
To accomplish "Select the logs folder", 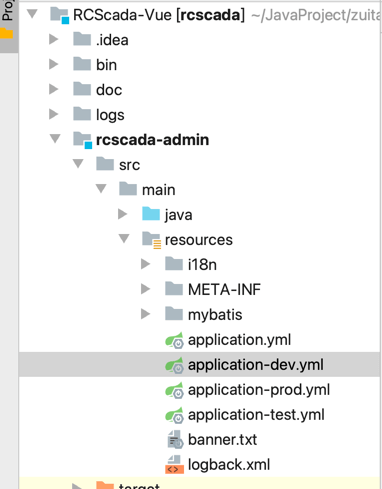I will tap(110, 115).
